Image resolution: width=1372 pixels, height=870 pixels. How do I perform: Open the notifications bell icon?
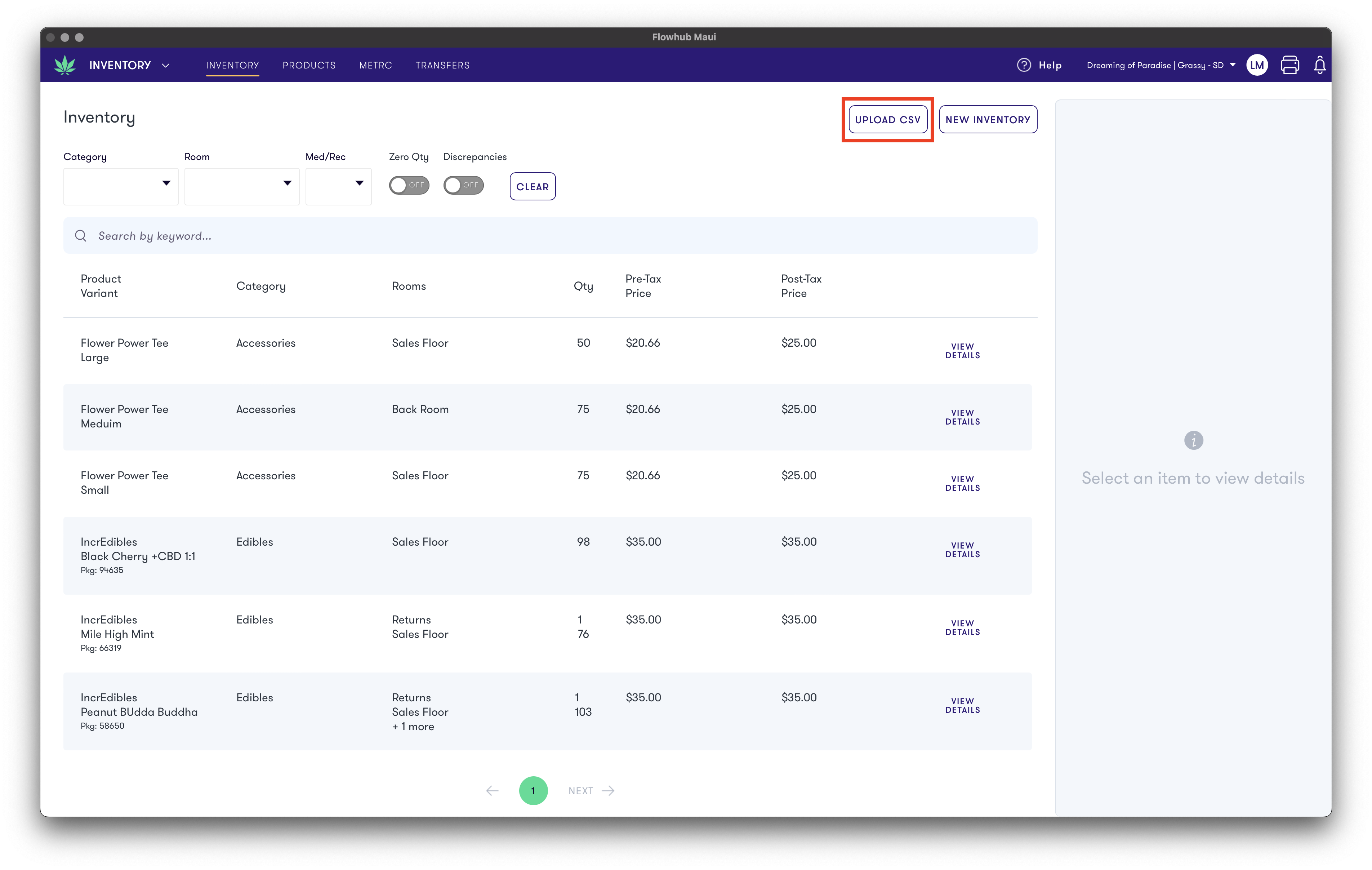point(1320,65)
